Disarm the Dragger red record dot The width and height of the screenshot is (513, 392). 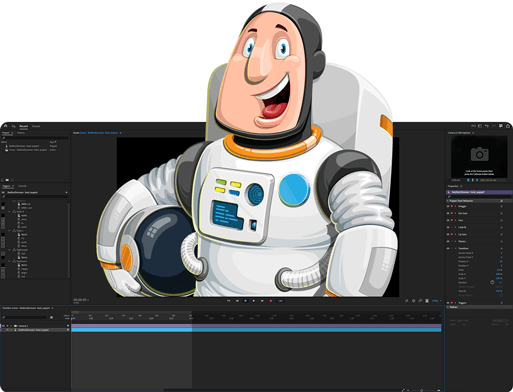452,206
